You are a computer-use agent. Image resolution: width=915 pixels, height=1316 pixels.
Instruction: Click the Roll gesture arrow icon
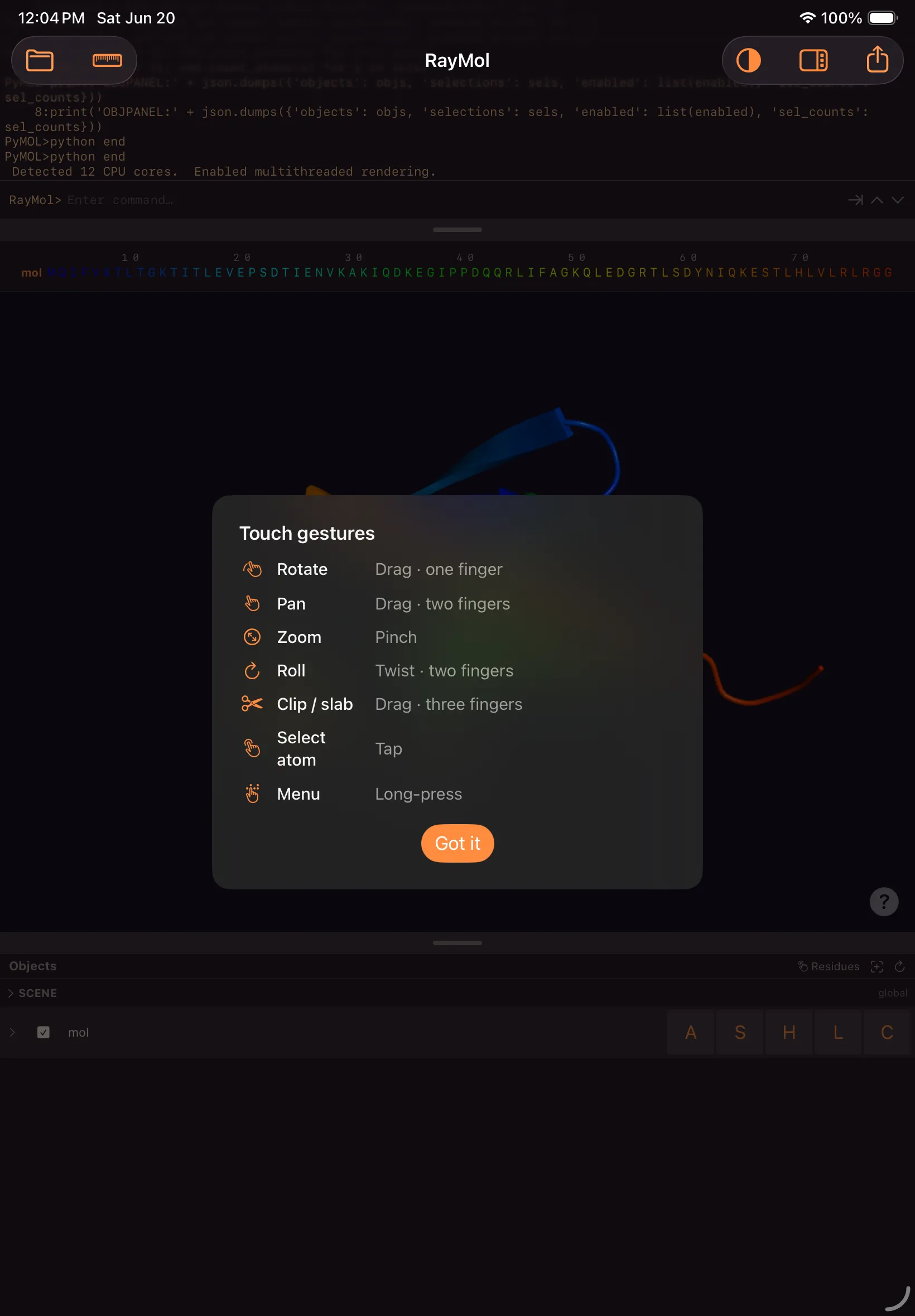(252, 670)
